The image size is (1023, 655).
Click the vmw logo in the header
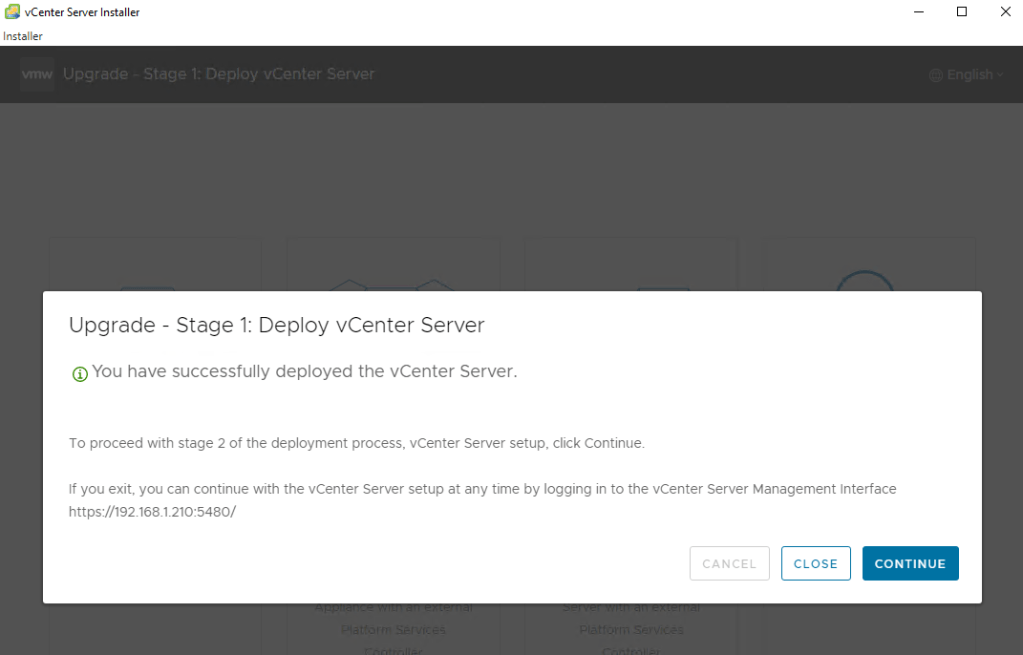(37, 74)
